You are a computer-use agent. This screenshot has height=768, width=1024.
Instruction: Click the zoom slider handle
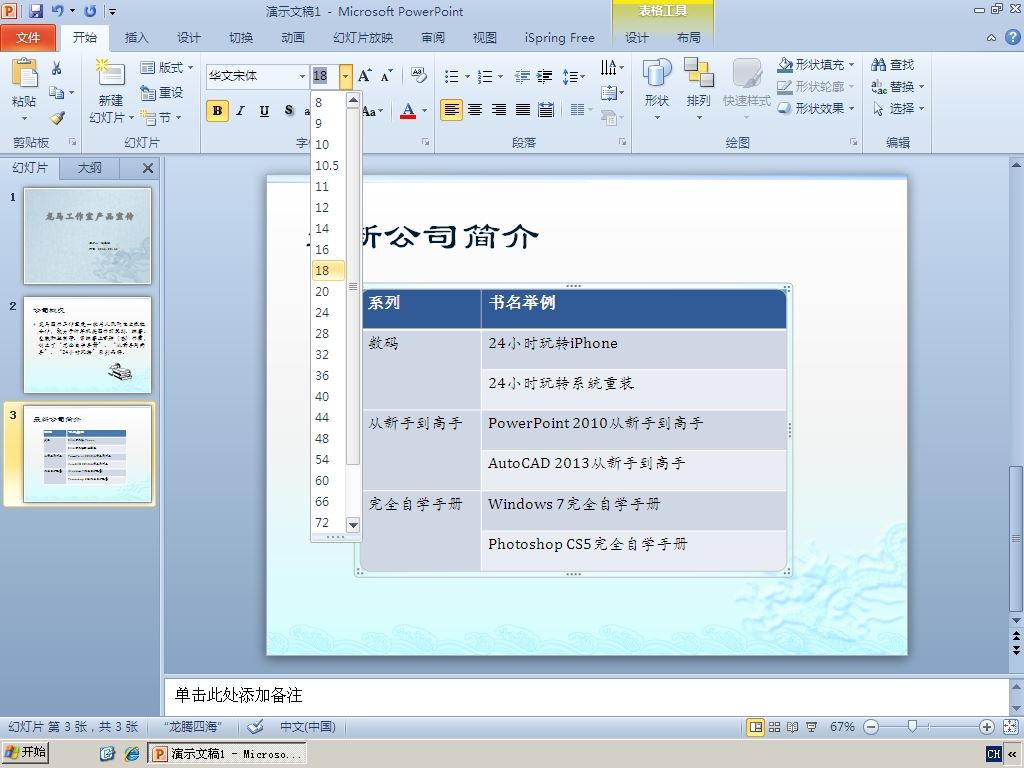pyautogui.click(x=912, y=726)
